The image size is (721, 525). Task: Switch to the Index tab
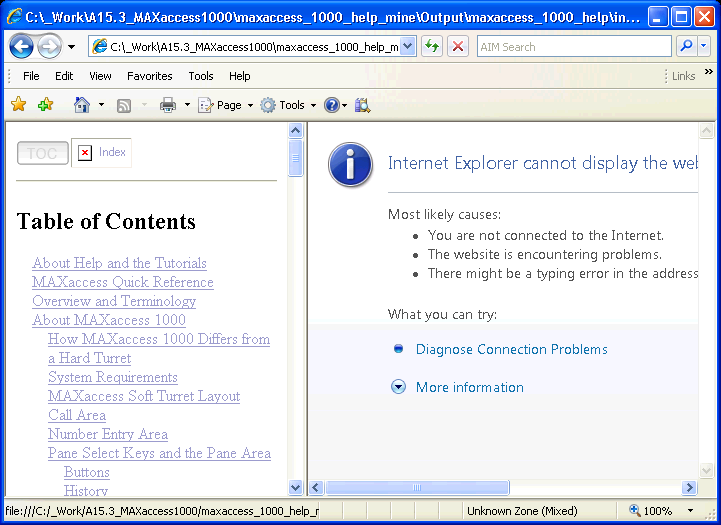pyautogui.click(x=102, y=152)
